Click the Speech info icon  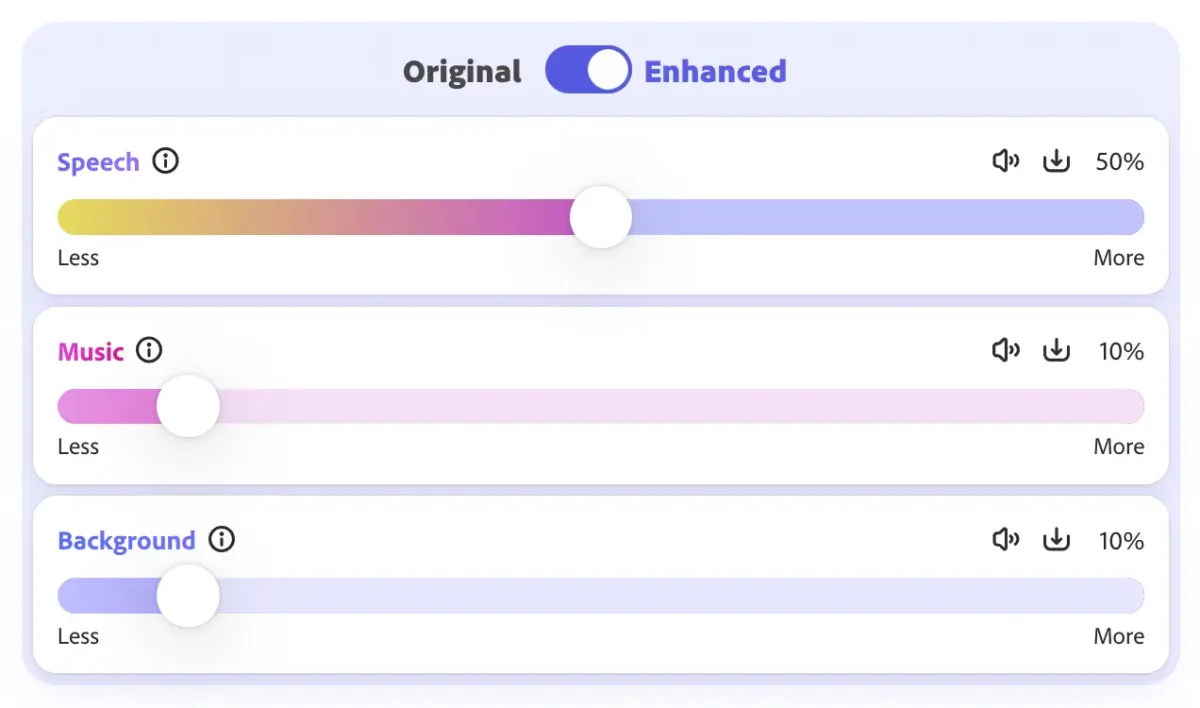166,161
